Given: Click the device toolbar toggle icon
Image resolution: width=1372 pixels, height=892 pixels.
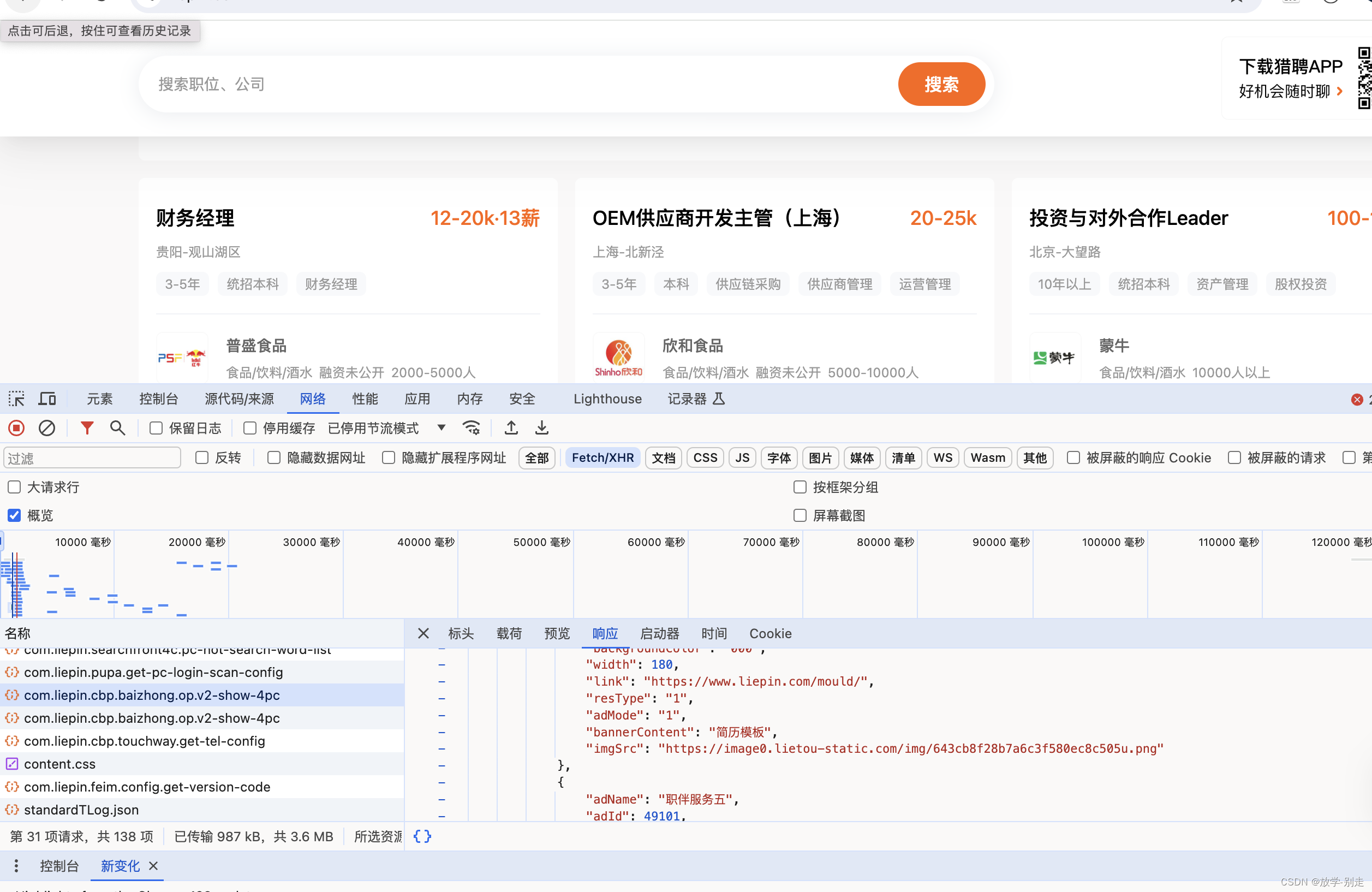Looking at the screenshot, I should [47, 399].
